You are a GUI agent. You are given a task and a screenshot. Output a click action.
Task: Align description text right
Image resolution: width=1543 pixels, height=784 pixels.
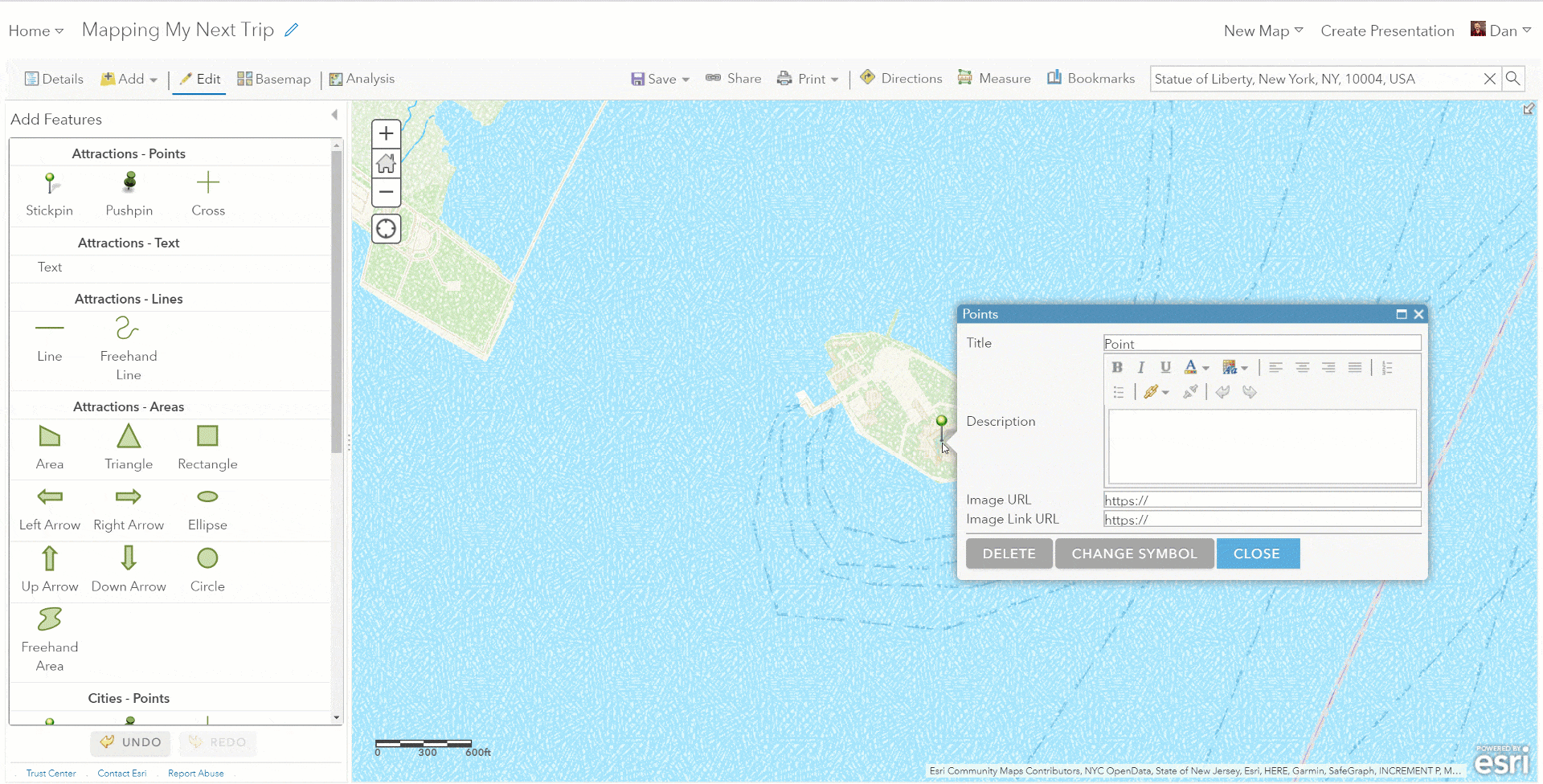click(1328, 368)
